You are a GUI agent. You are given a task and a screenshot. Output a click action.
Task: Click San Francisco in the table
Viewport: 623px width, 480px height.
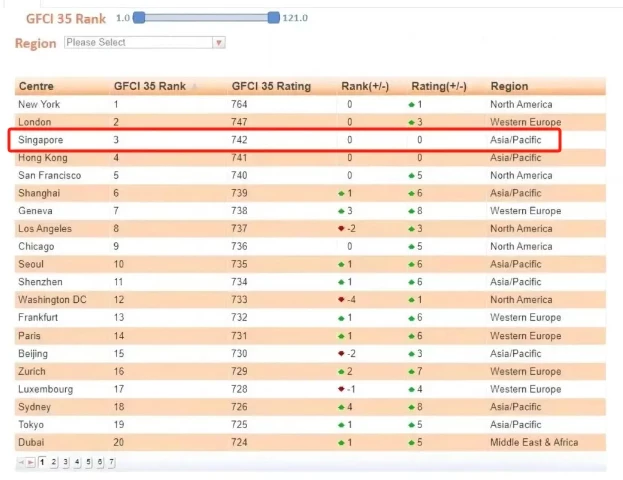point(50,175)
